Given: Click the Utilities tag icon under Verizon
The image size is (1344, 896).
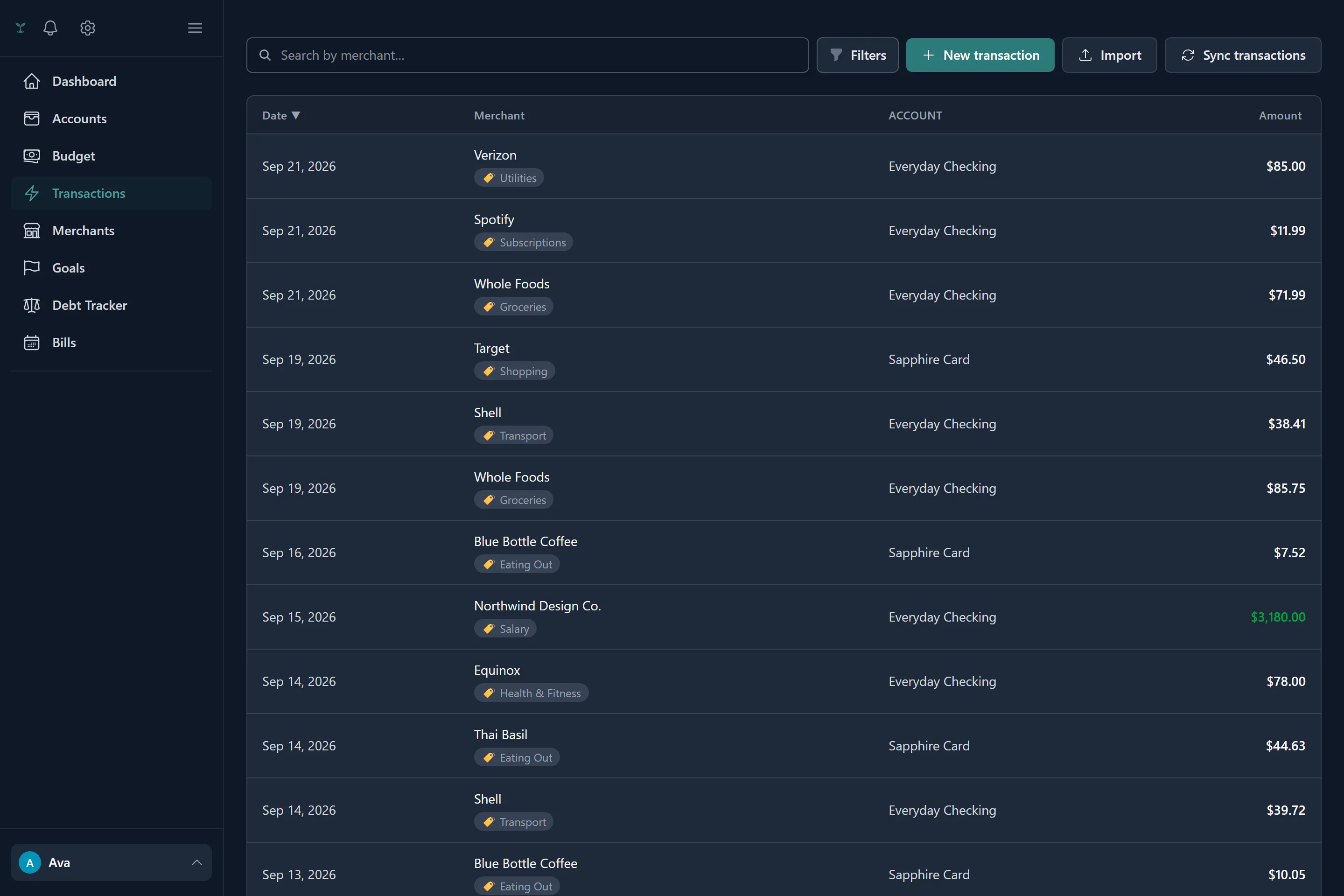Looking at the screenshot, I should point(489,178).
